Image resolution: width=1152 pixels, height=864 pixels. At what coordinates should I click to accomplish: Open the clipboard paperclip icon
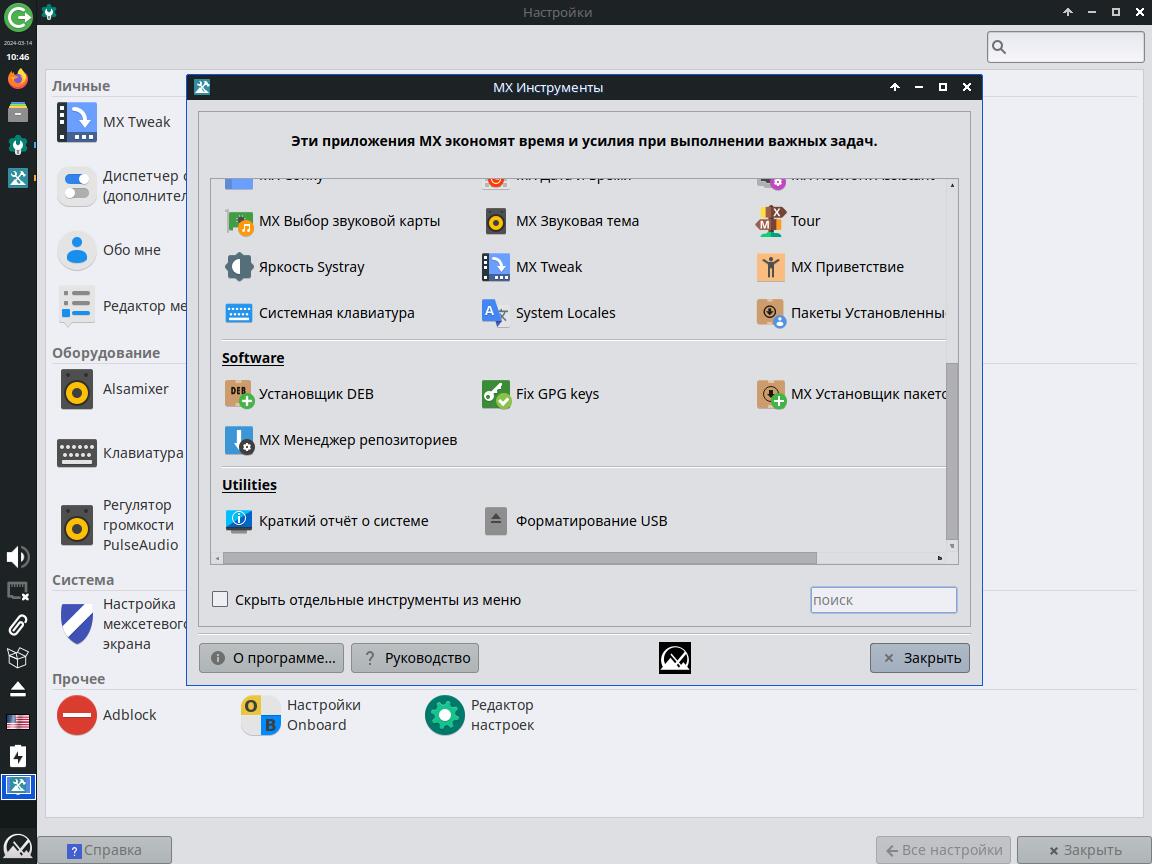[18, 624]
